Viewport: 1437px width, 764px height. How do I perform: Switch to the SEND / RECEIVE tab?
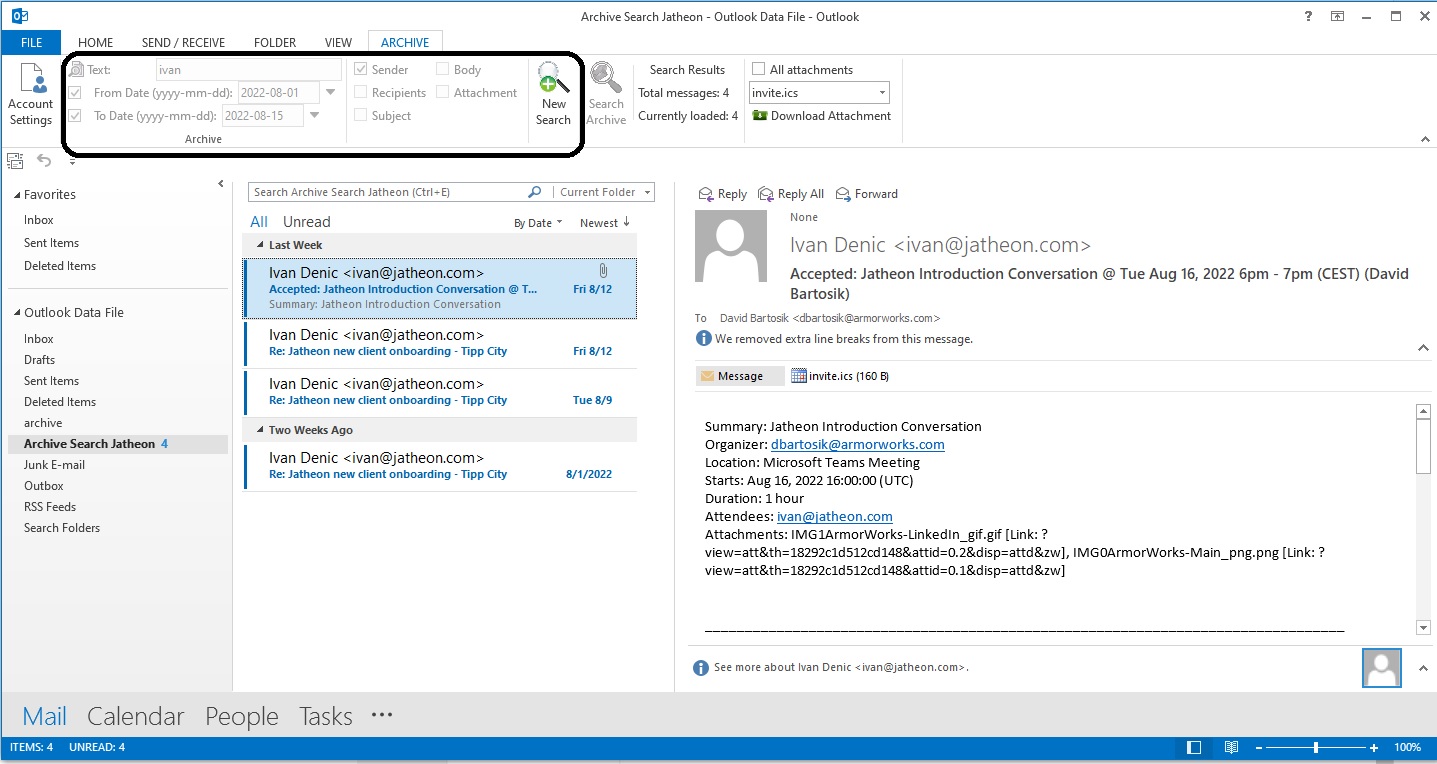tap(183, 43)
